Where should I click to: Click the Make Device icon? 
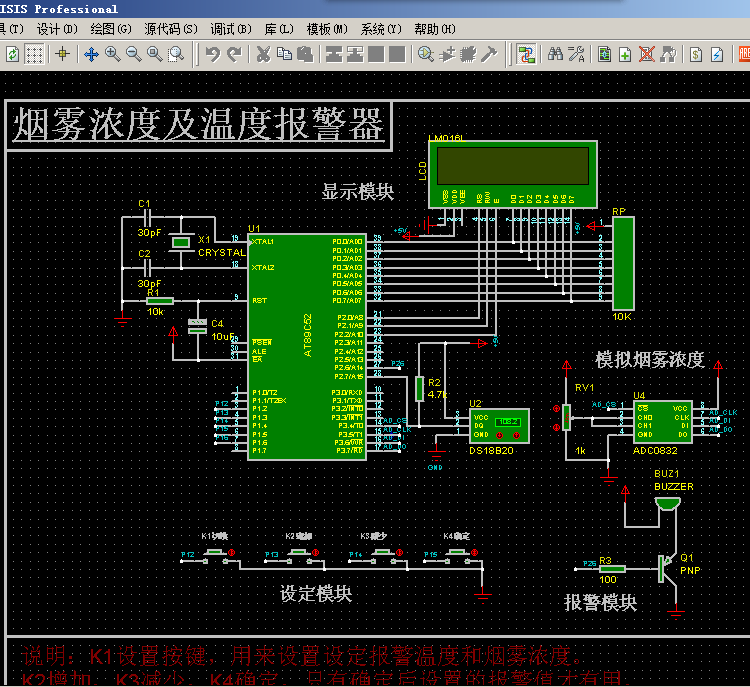pos(447,54)
